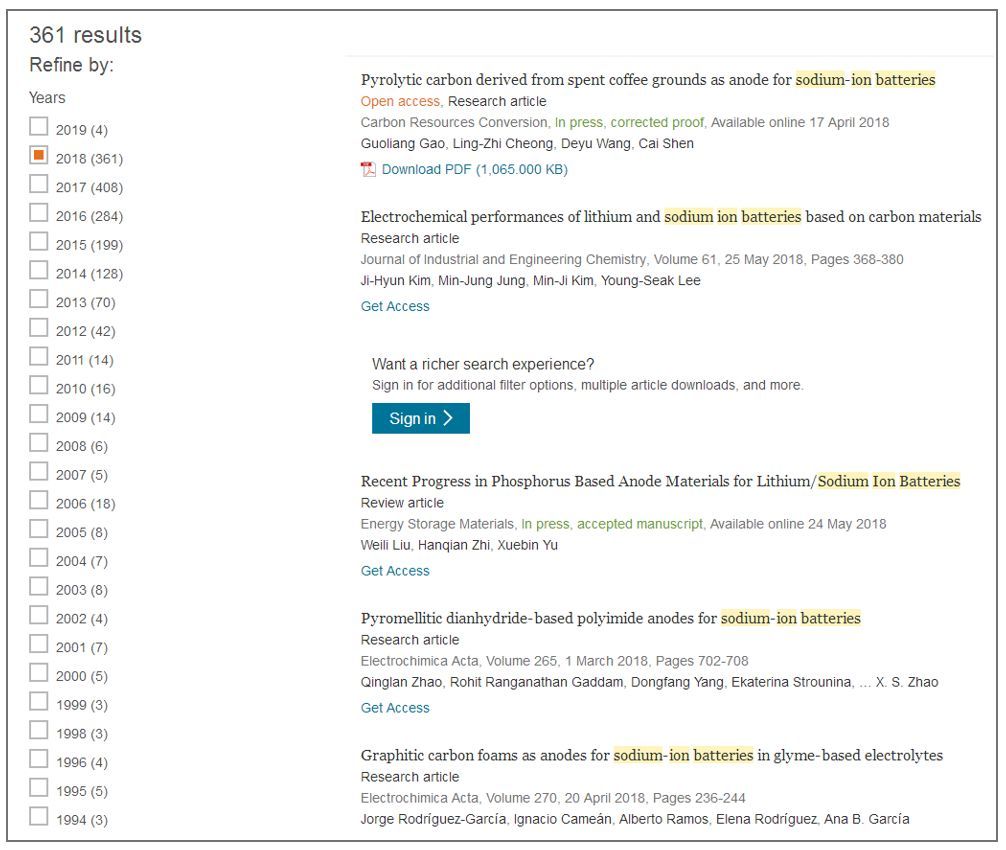Click Get Access under Qinglan Zhao article
Screen dimensions: 1006x850
(395, 708)
